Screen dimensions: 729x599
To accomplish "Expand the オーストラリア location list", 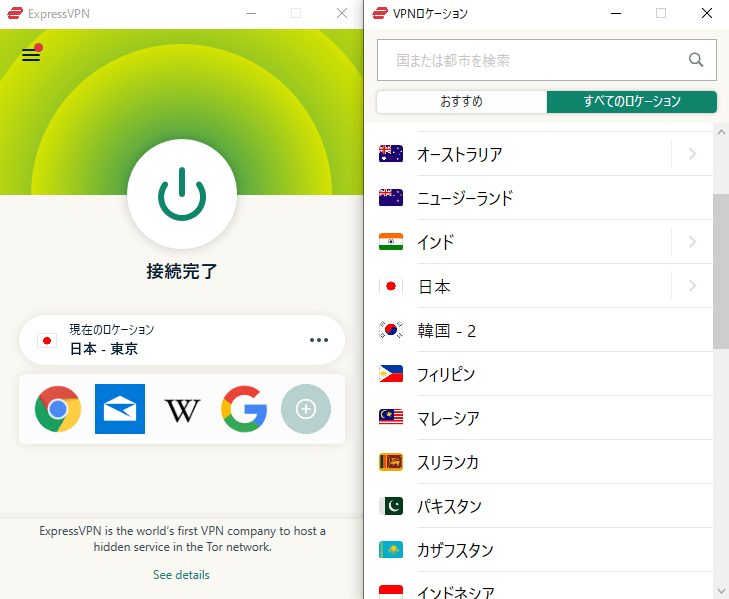I will pos(692,154).
